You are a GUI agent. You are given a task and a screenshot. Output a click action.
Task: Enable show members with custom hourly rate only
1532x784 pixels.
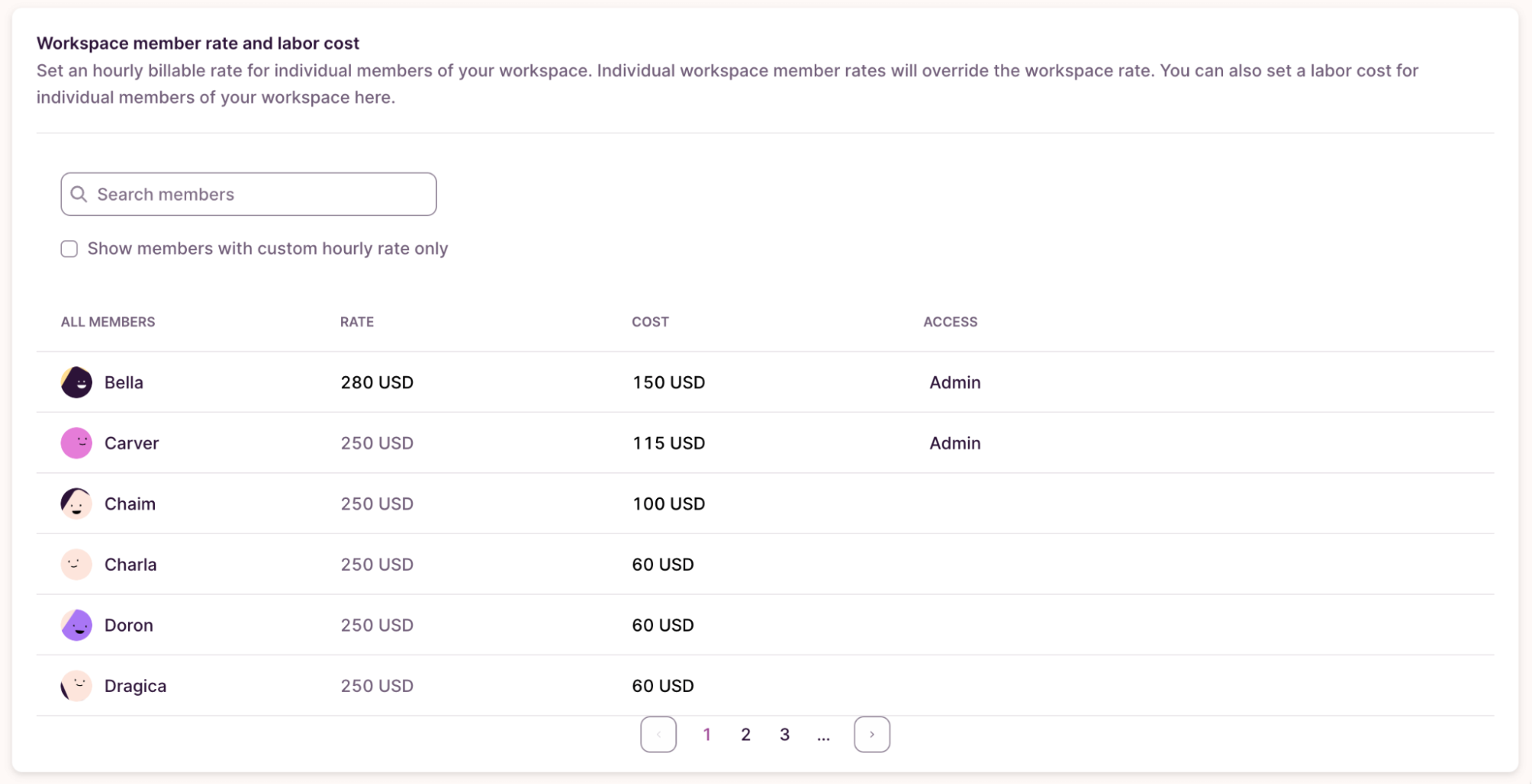click(x=70, y=248)
